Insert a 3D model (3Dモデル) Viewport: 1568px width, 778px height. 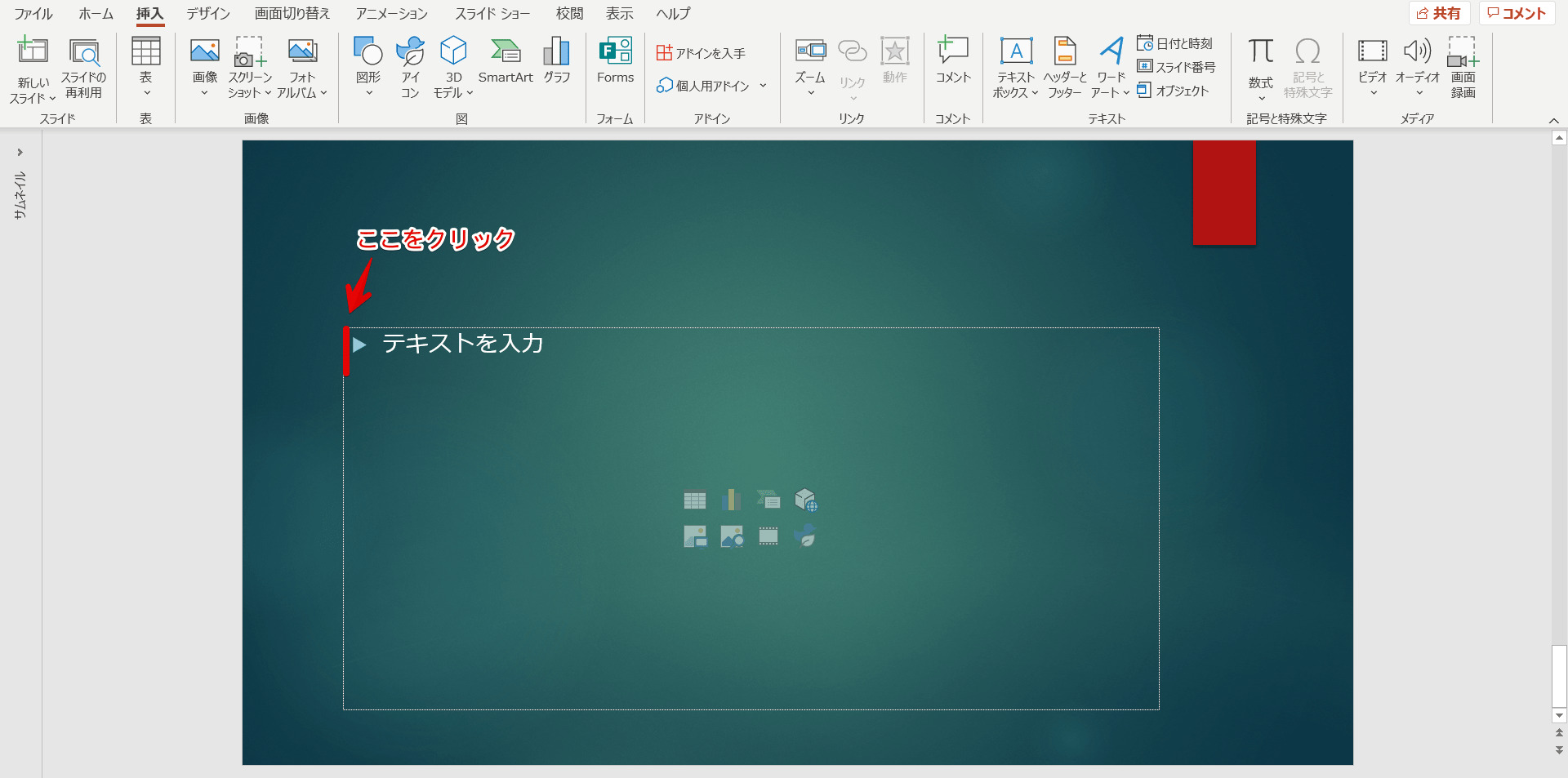453,69
